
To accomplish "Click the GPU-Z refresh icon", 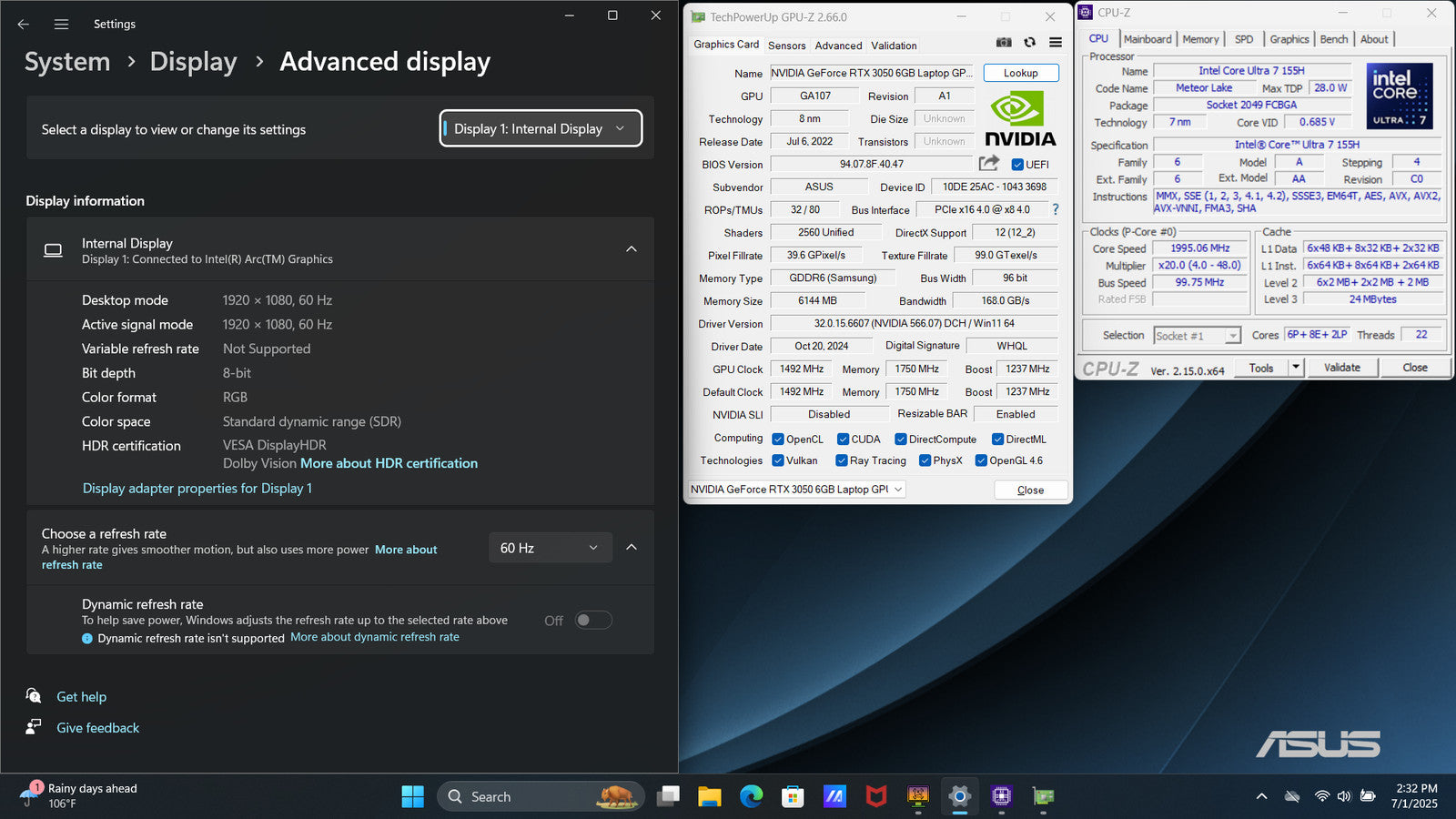I will pyautogui.click(x=1029, y=43).
